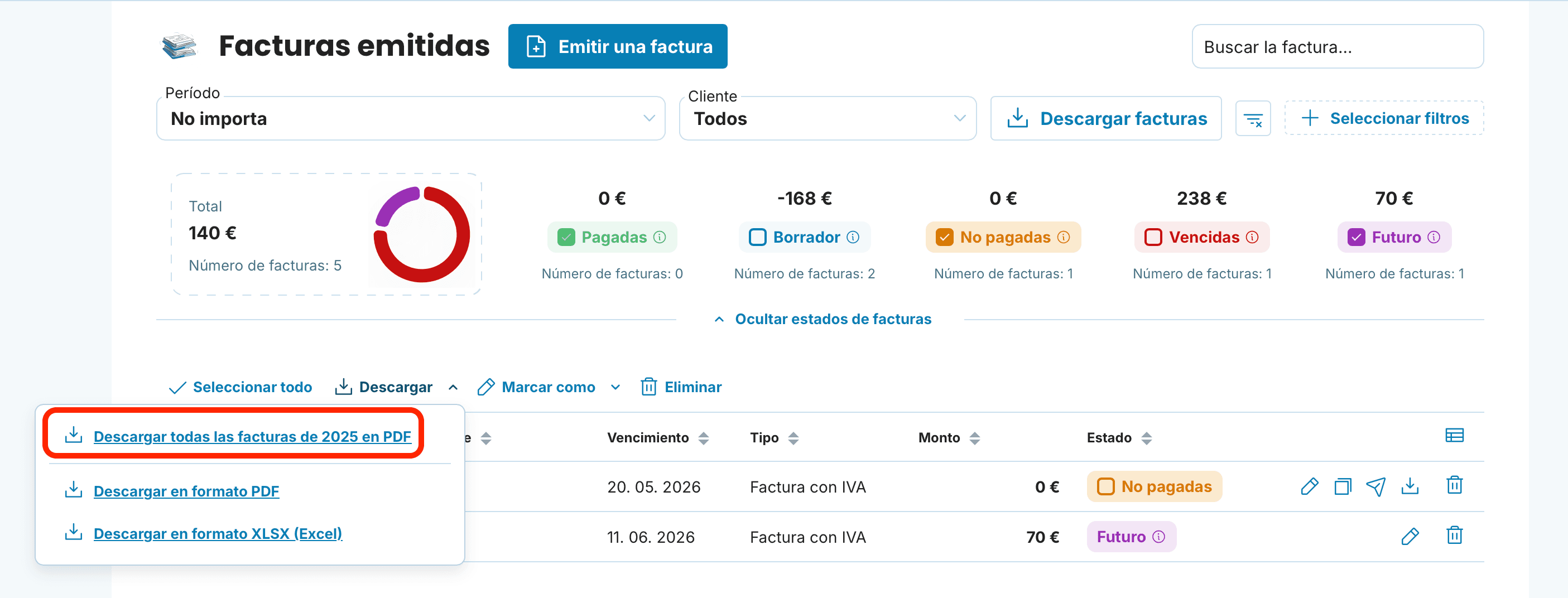Click the Buscar la factura search field
Image resolution: width=1568 pixels, height=598 pixels.
point(1338,47)
